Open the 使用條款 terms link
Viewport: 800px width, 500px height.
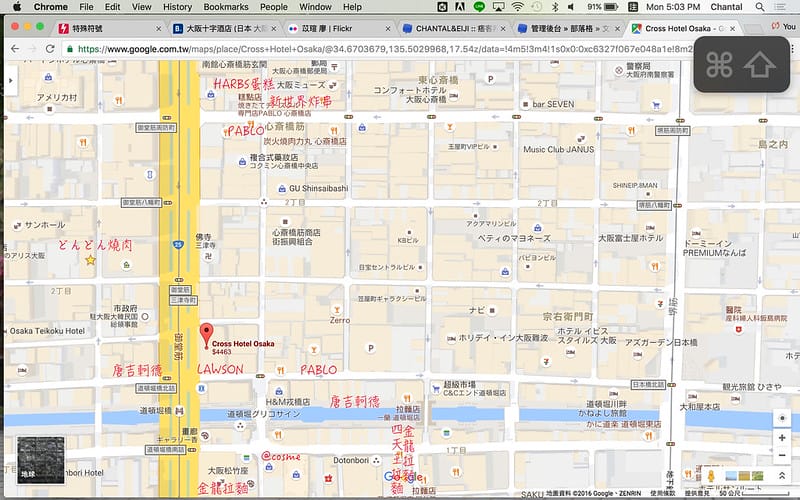(662, 493)
